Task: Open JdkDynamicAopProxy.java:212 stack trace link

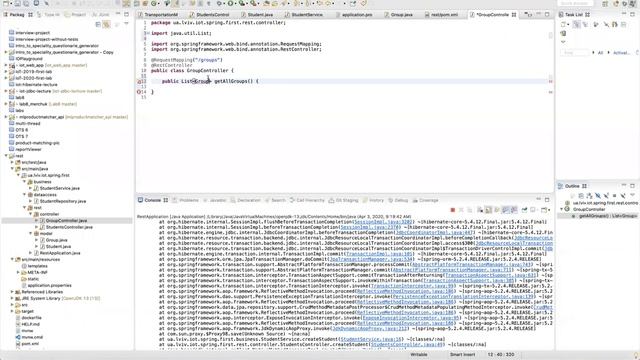Action: [370, 328]
